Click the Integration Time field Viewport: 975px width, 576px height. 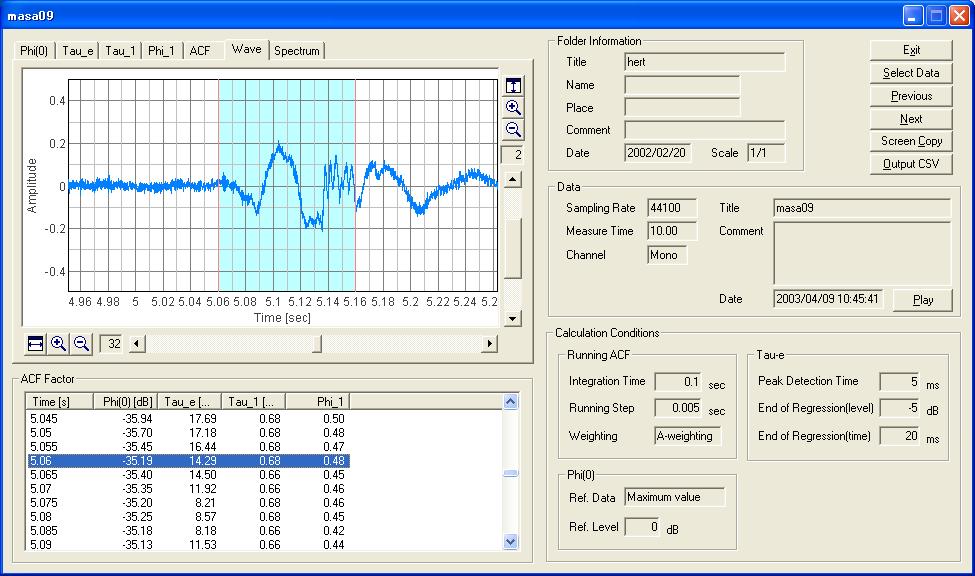click(678, 382)
